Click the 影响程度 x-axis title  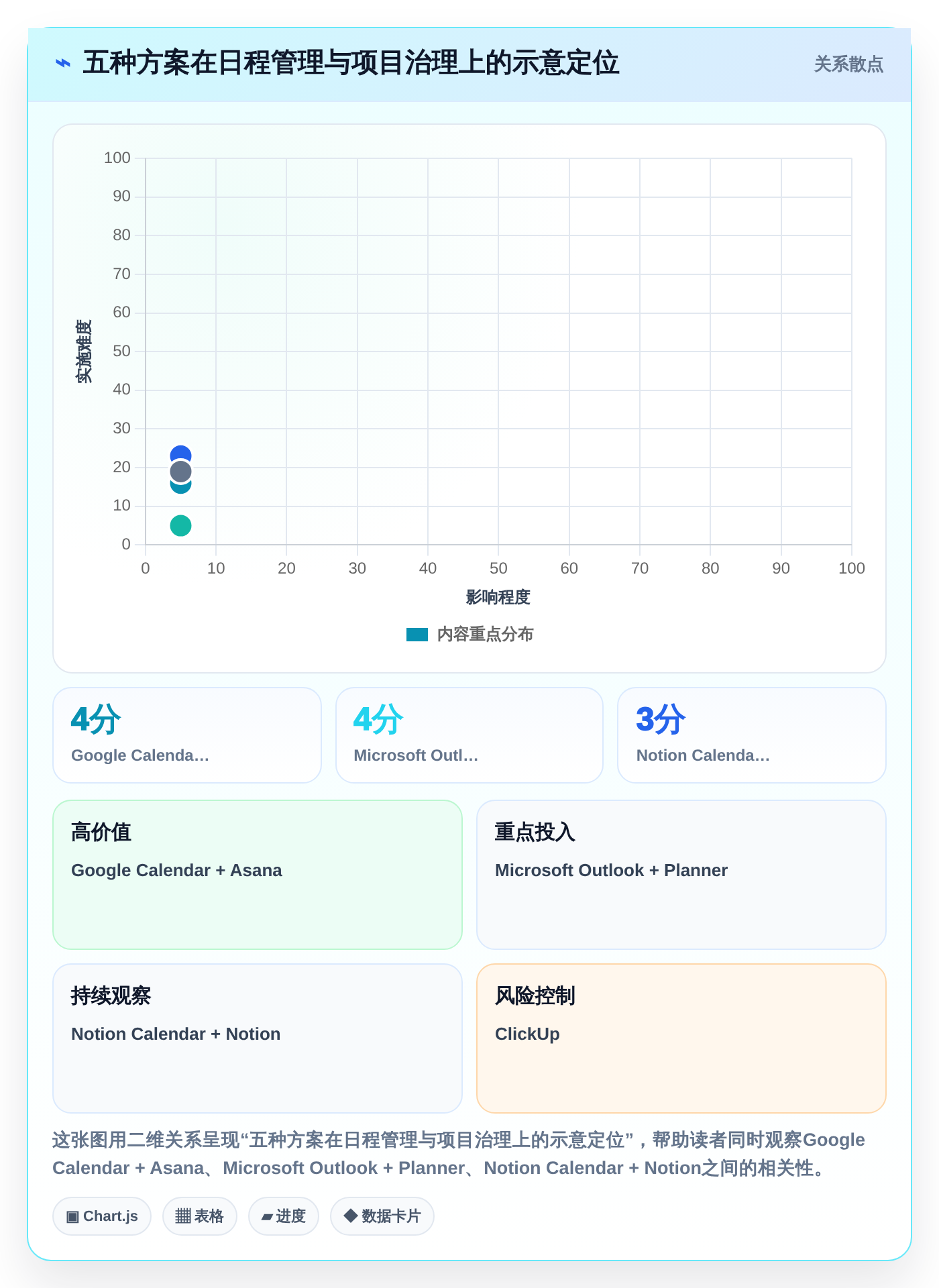pos(498,597)
